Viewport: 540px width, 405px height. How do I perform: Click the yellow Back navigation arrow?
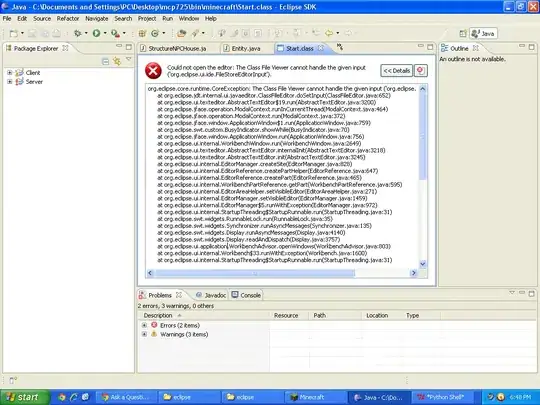pos(329,33)
